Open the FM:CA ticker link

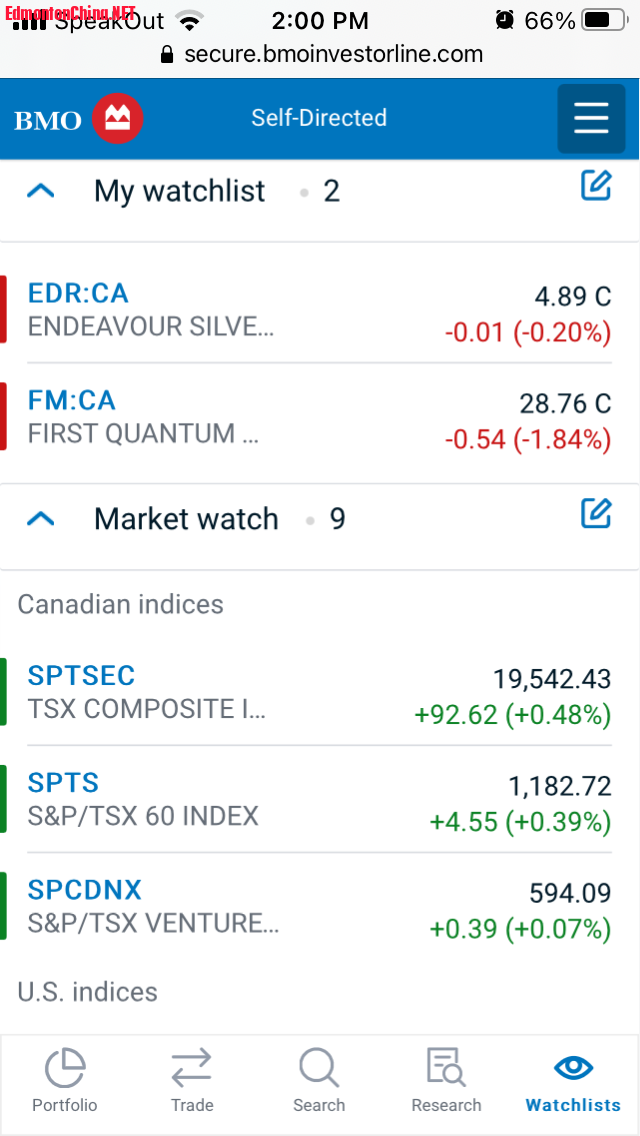tap(72, 400)
